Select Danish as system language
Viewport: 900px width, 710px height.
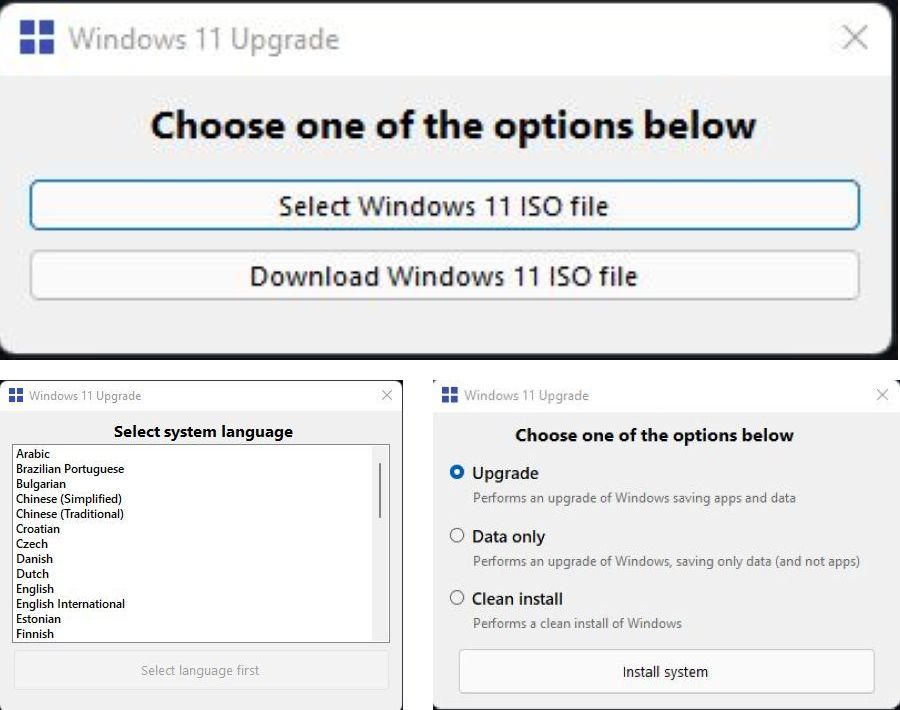pos(34,559)
